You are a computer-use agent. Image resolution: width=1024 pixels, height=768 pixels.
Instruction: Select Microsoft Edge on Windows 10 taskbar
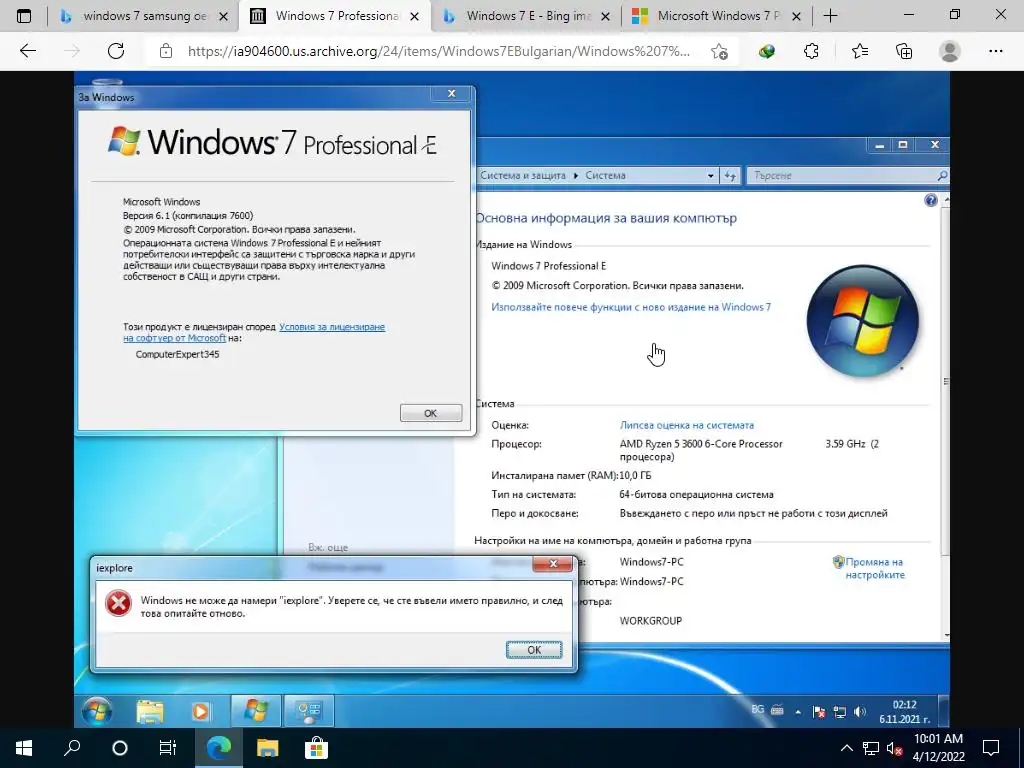pos(219,748)
